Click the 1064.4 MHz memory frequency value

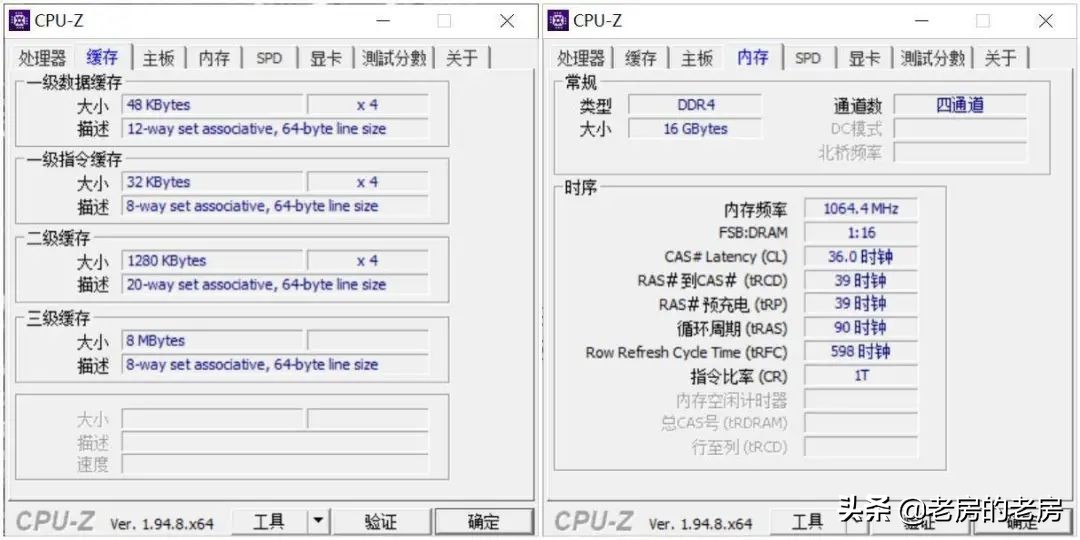(x=860, y=209)
